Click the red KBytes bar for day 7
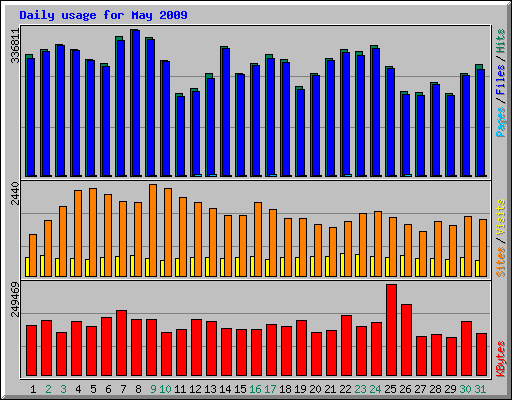 pos(121,343)
